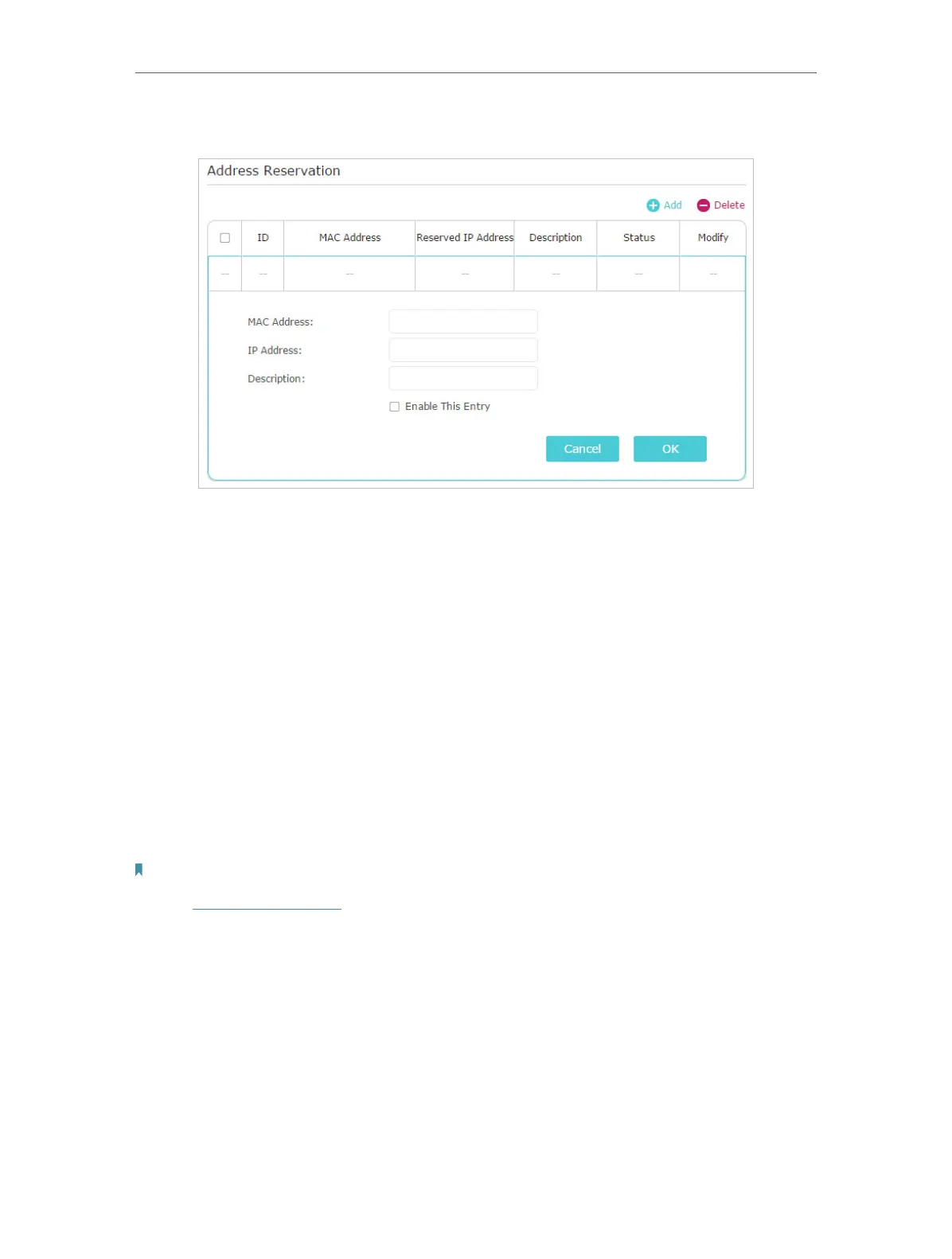
Task: Enable This Entry checkbox
Action: [x=394, y=407]
